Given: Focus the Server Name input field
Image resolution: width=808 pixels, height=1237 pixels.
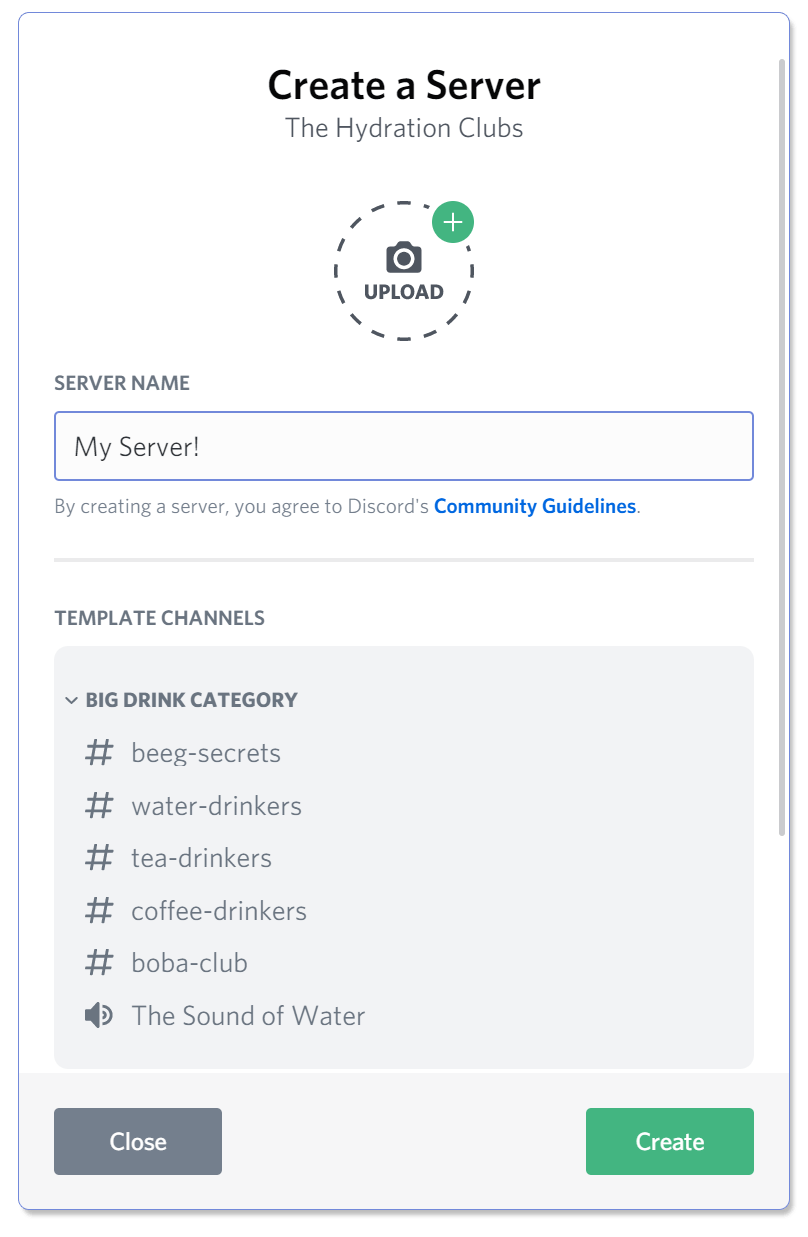Looking at the screenshot, I should click(404, 446).
